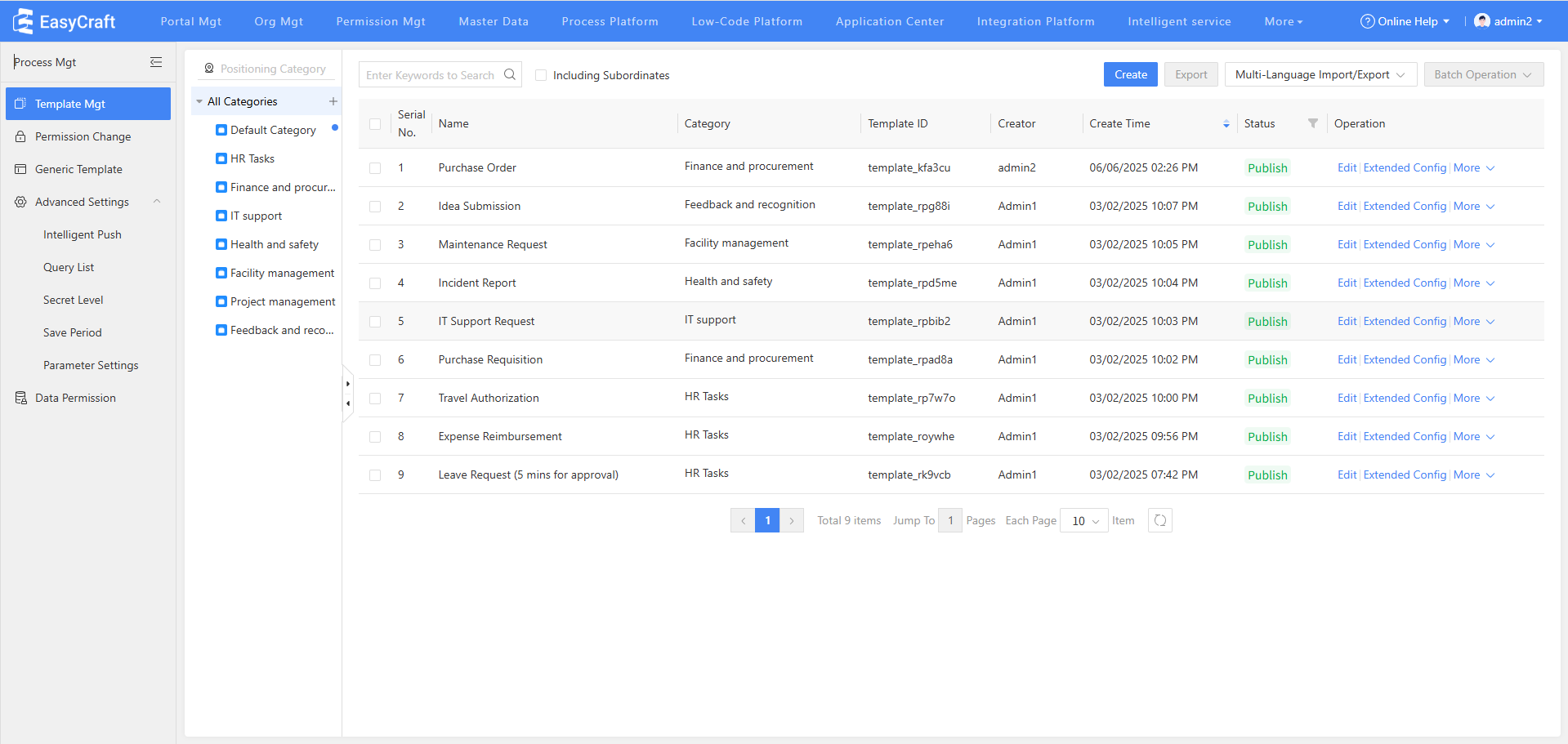Collapse the Advanced Settings section

pyautogui.click(x=156, y=202)
